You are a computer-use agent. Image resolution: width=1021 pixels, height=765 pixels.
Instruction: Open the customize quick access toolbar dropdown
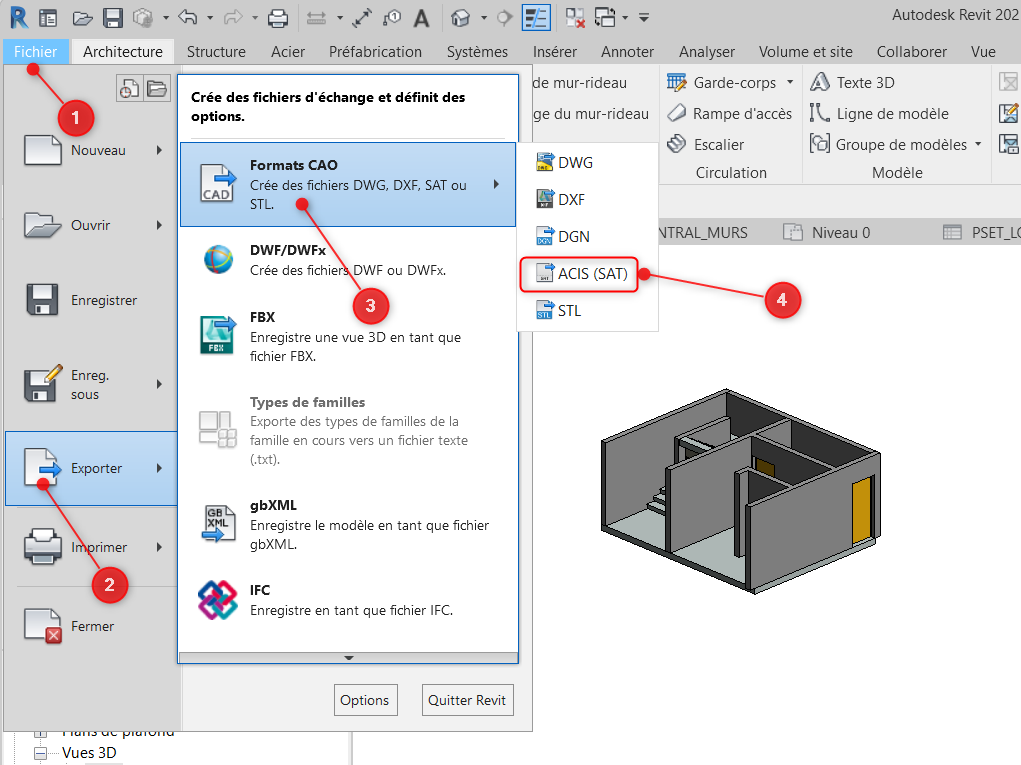click(x=644, y=18)
